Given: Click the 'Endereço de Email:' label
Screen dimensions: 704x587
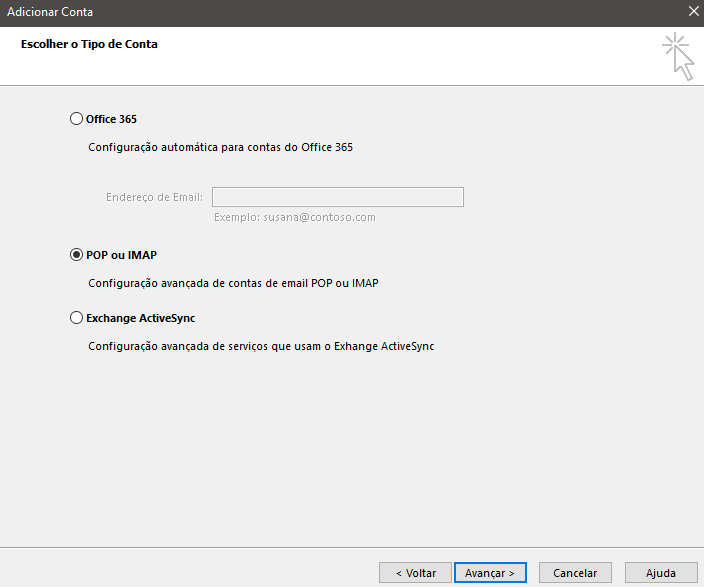Looking at the screenshot, I should pos(154,197).
